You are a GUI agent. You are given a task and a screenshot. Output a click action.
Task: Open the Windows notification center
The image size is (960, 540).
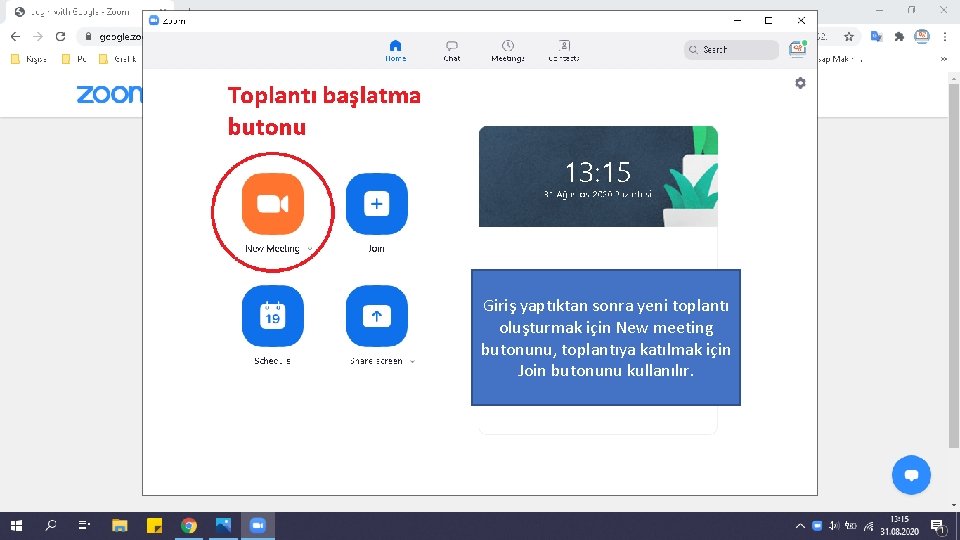tap(938, 525)
